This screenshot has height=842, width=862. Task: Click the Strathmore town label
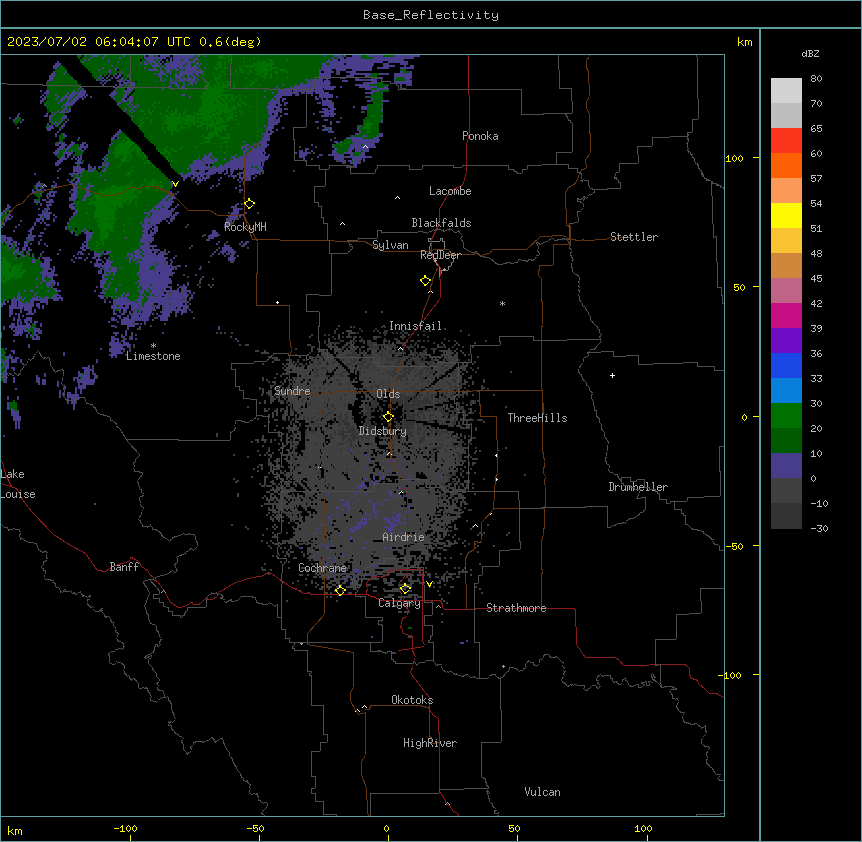pos(516,608)
